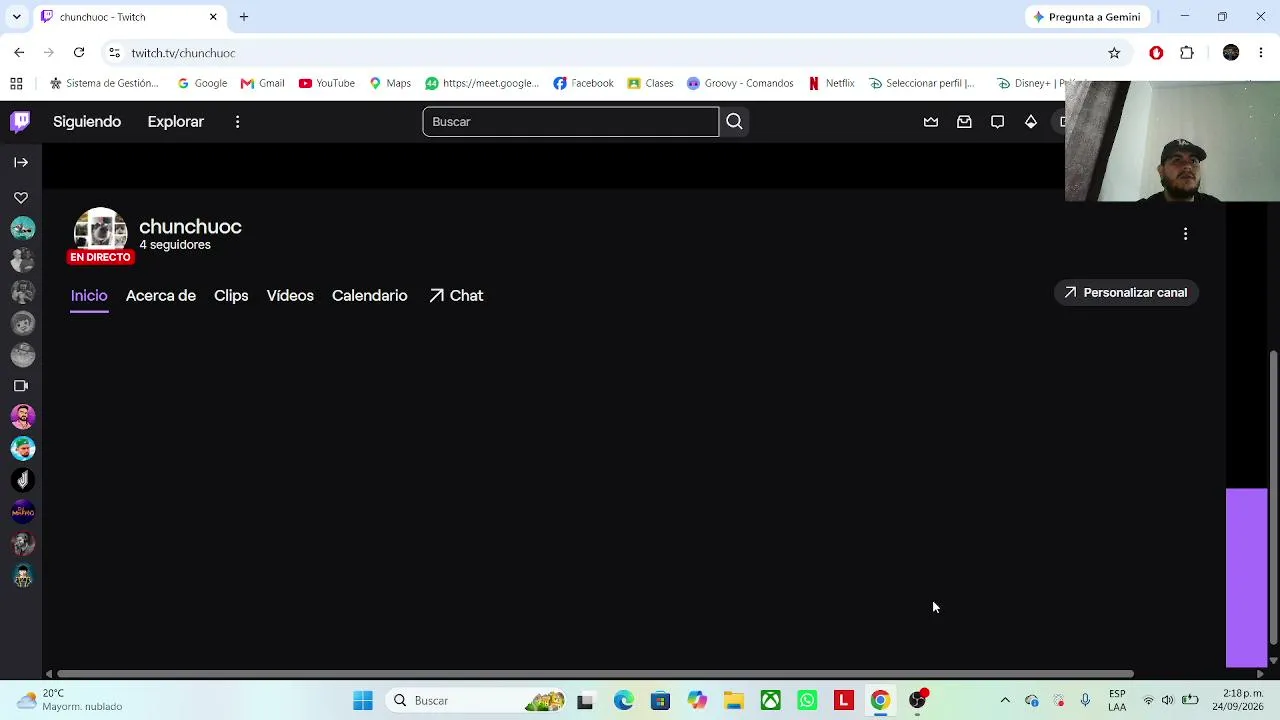Click the Windows Start button
This screenshot has width=1280, height=720.
coord(363,701)
